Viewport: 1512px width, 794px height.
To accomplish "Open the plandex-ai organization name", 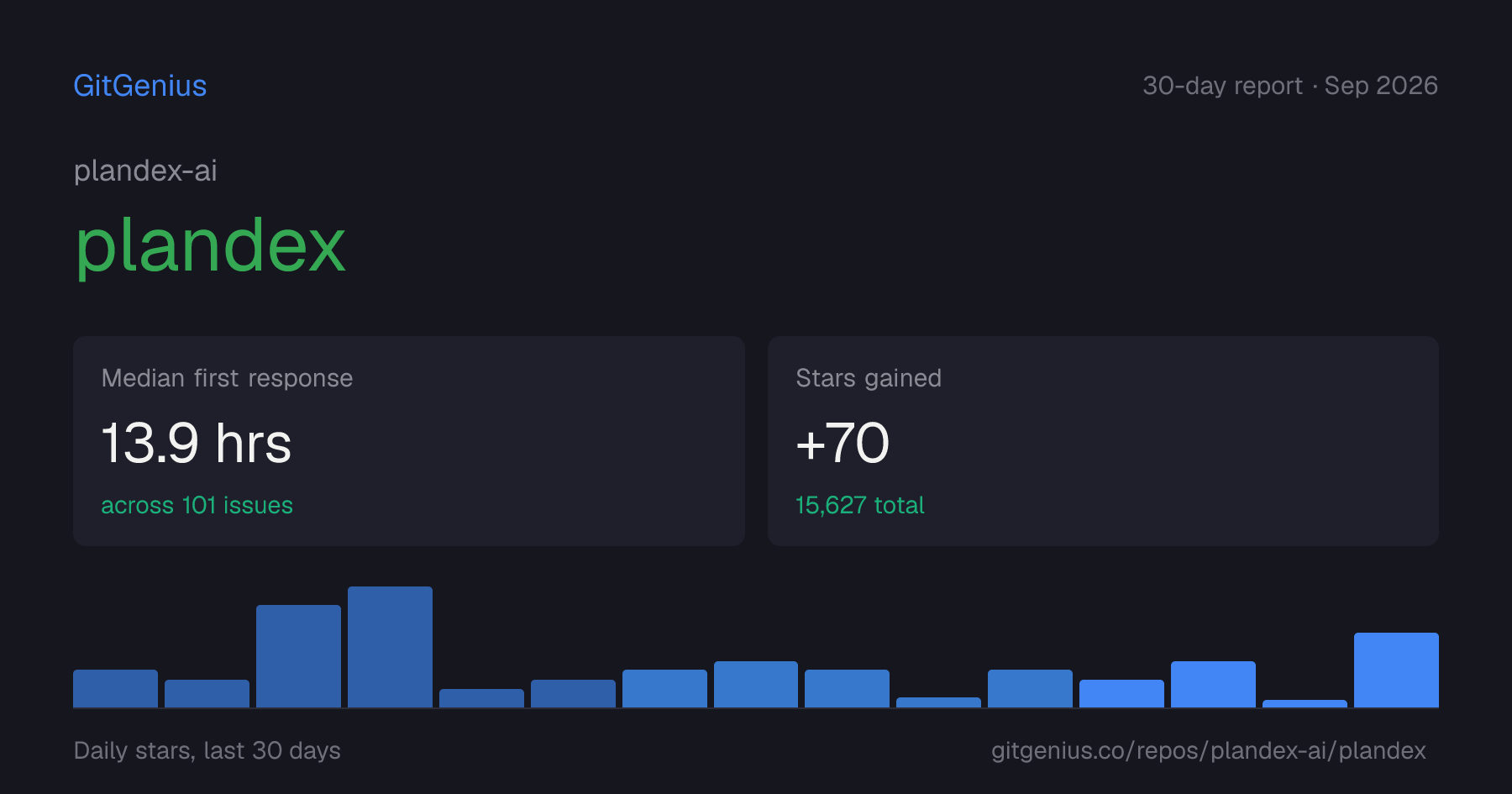I will pyautogui.click(x=145, y=171).
